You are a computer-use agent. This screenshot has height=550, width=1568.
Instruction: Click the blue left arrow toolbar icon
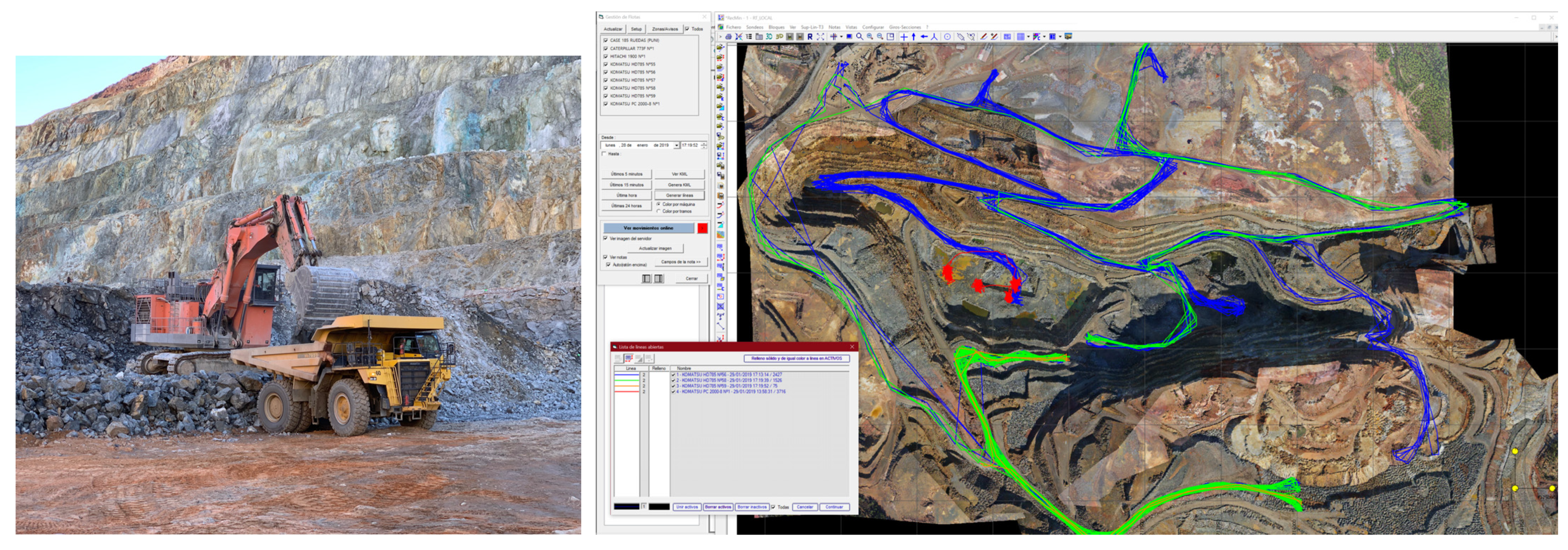(x=924, y=36)
